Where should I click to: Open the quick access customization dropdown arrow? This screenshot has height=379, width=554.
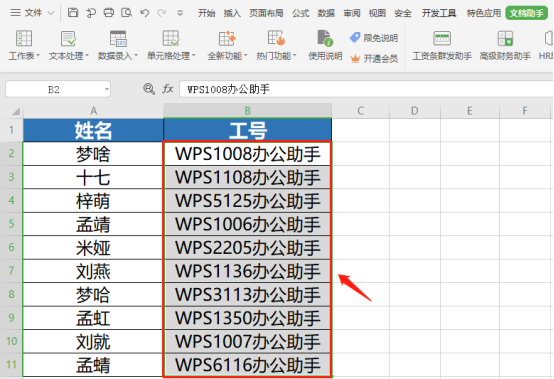180,13
